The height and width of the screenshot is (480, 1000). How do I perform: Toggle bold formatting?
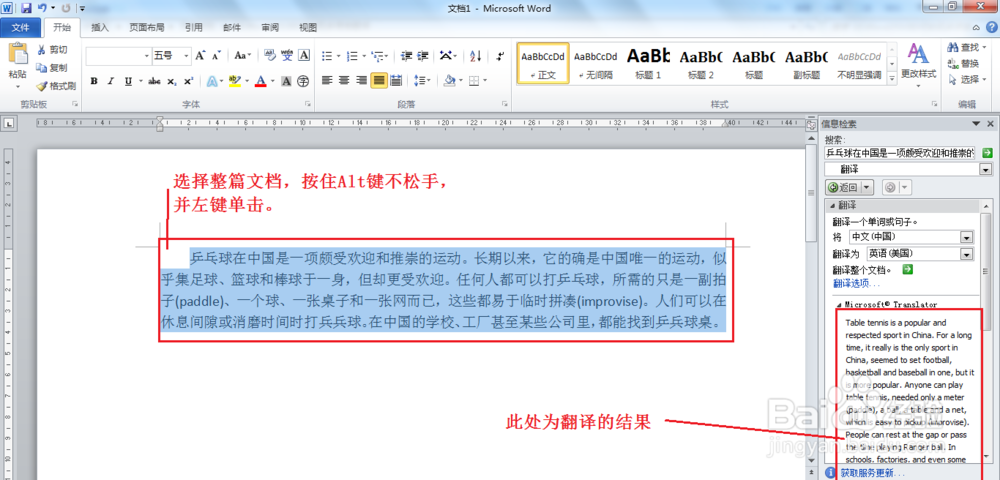(94, 81)
